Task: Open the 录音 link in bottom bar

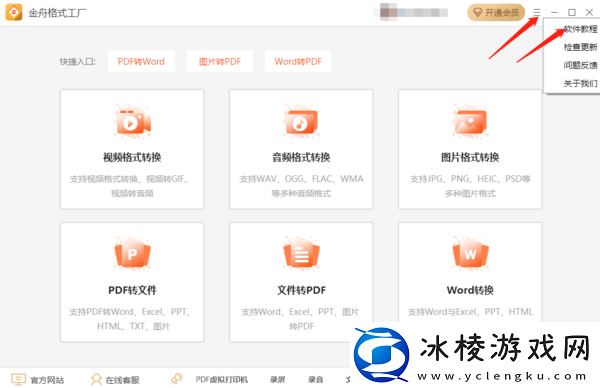Action: [316, 380]
